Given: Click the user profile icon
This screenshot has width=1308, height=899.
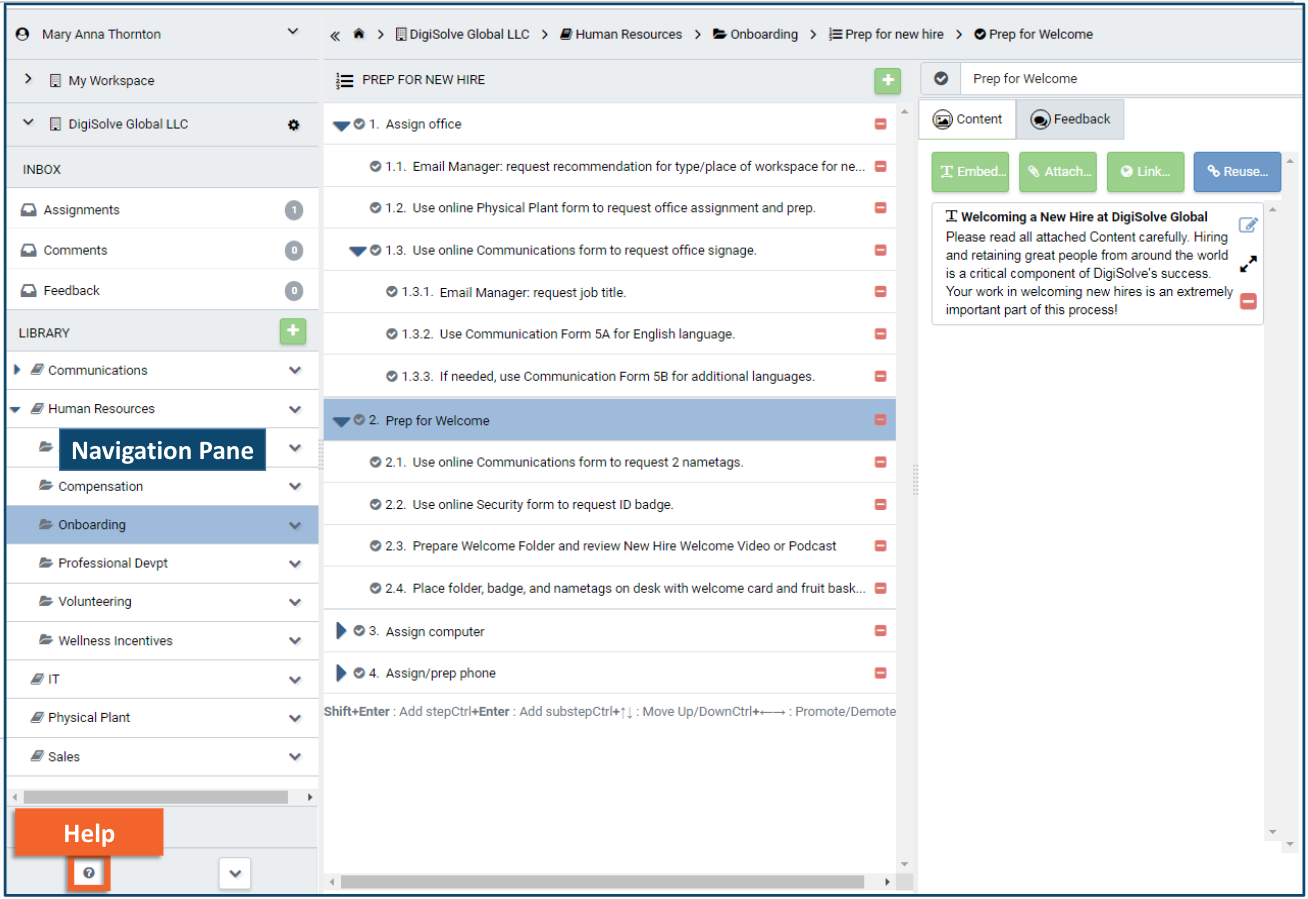Looking at the screenshot, I should (x=23, y=34).
